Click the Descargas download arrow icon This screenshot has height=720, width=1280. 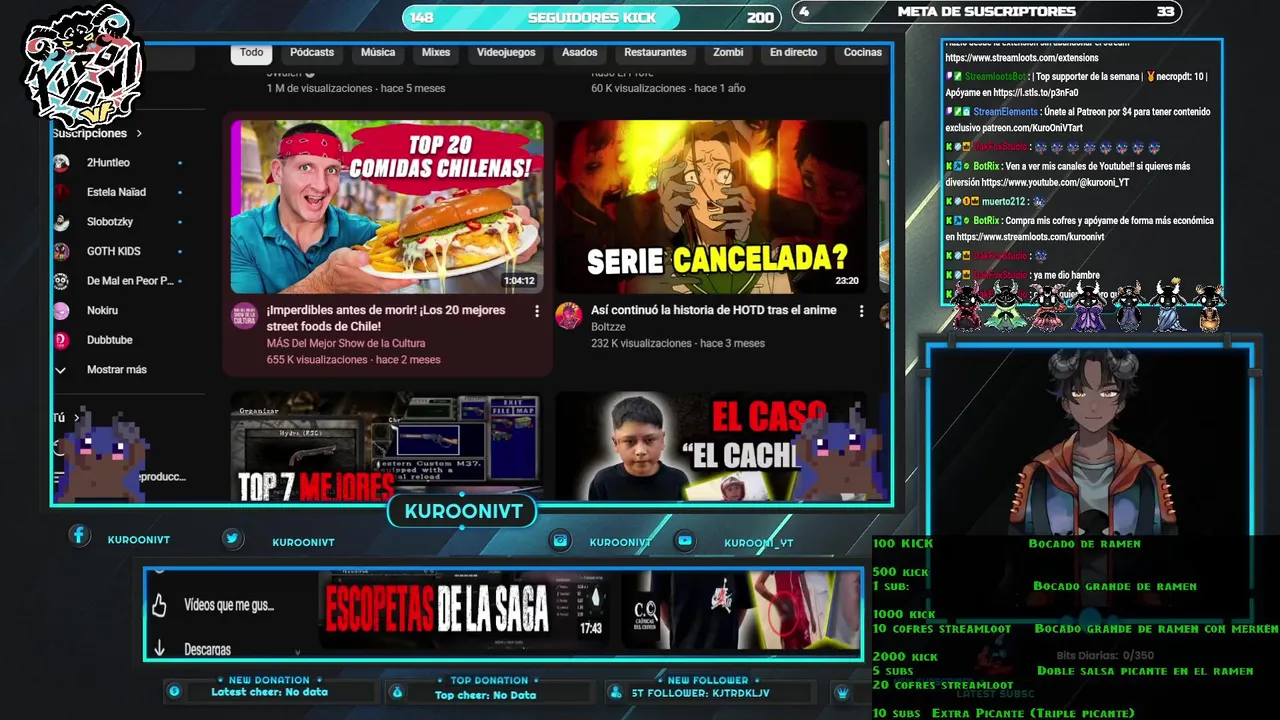click(159, 649)
